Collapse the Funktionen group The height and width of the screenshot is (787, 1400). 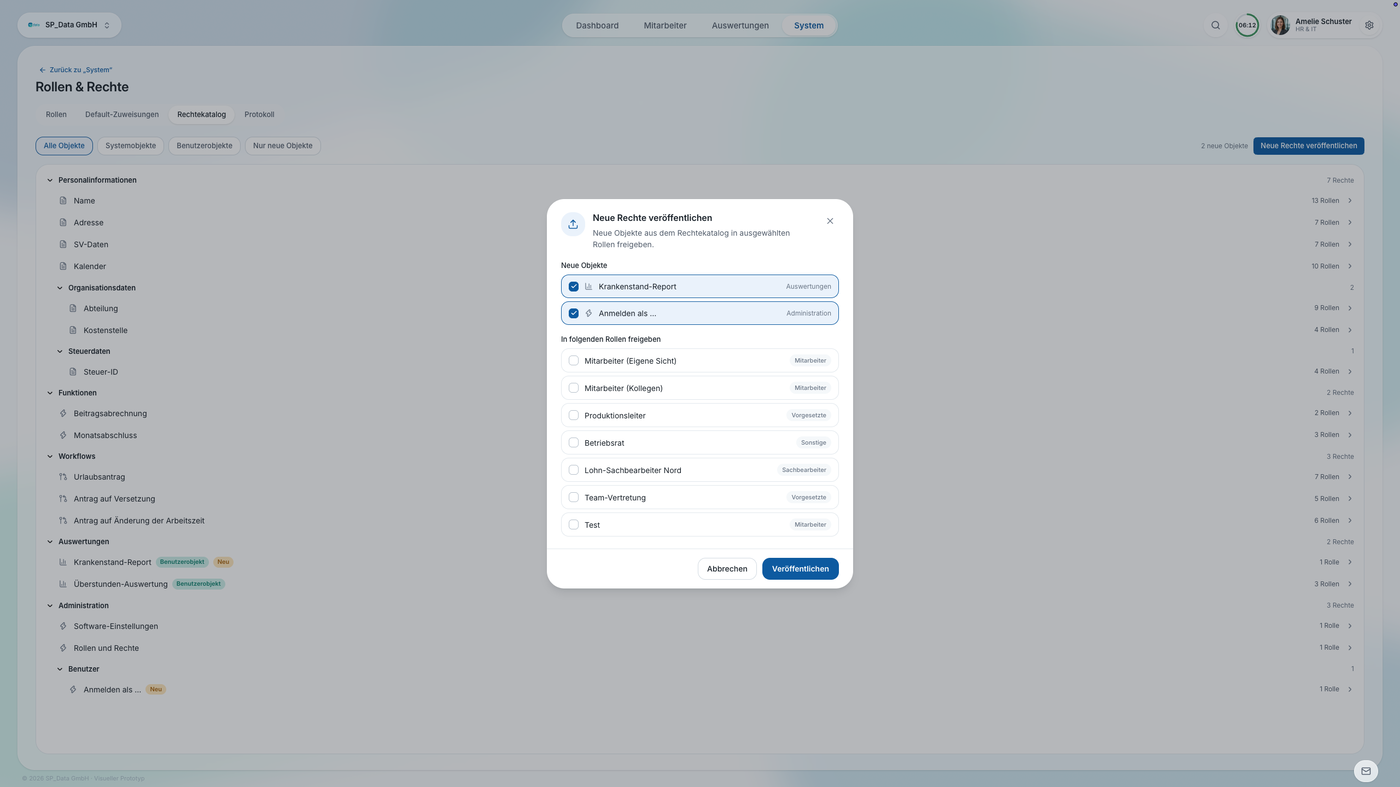click(50, 393)
